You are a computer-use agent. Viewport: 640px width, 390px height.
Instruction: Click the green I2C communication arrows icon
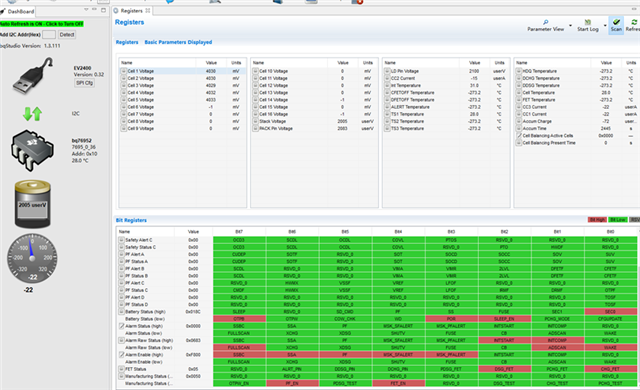[33, 114]
